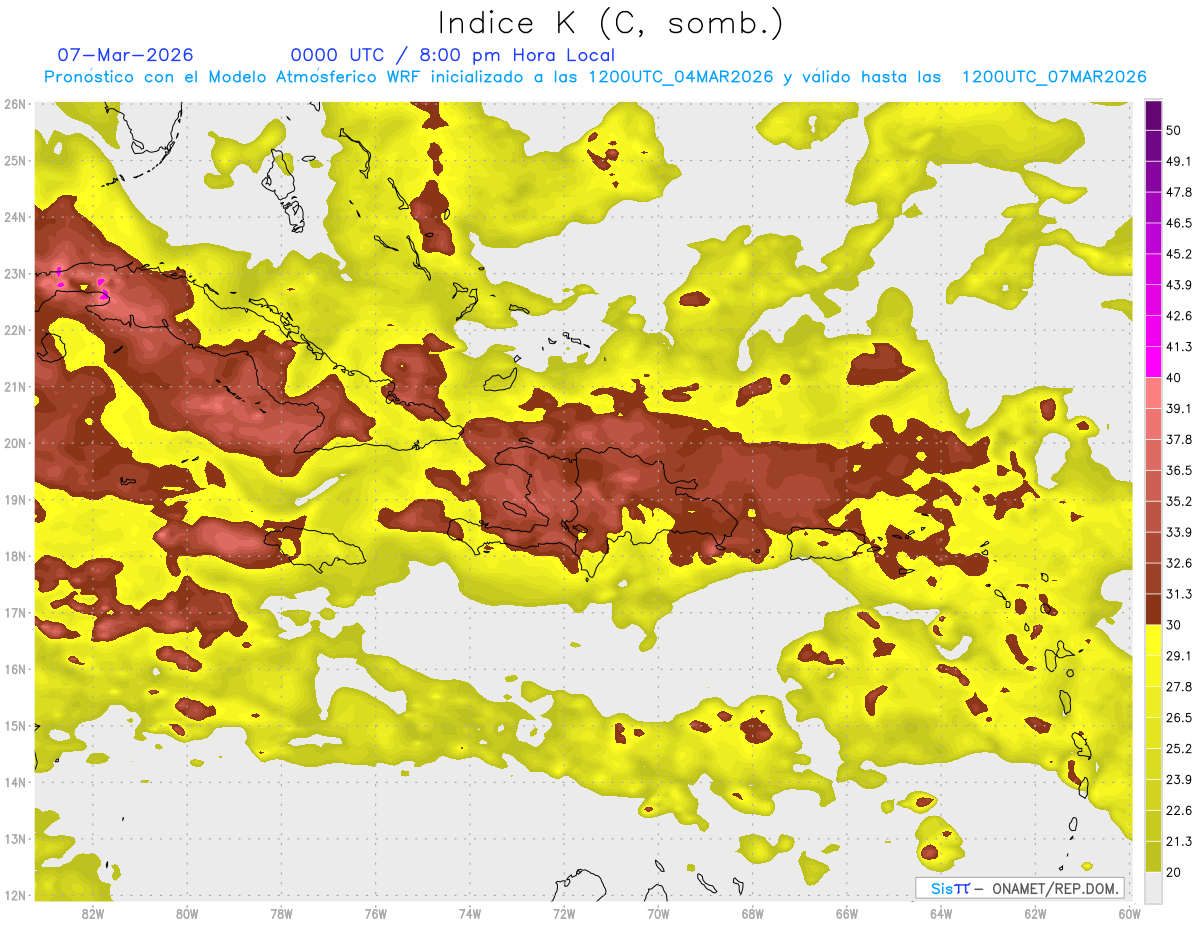Click the '76W' longitude label
The width and height of the screenshot is (1200, 927).
375,914
